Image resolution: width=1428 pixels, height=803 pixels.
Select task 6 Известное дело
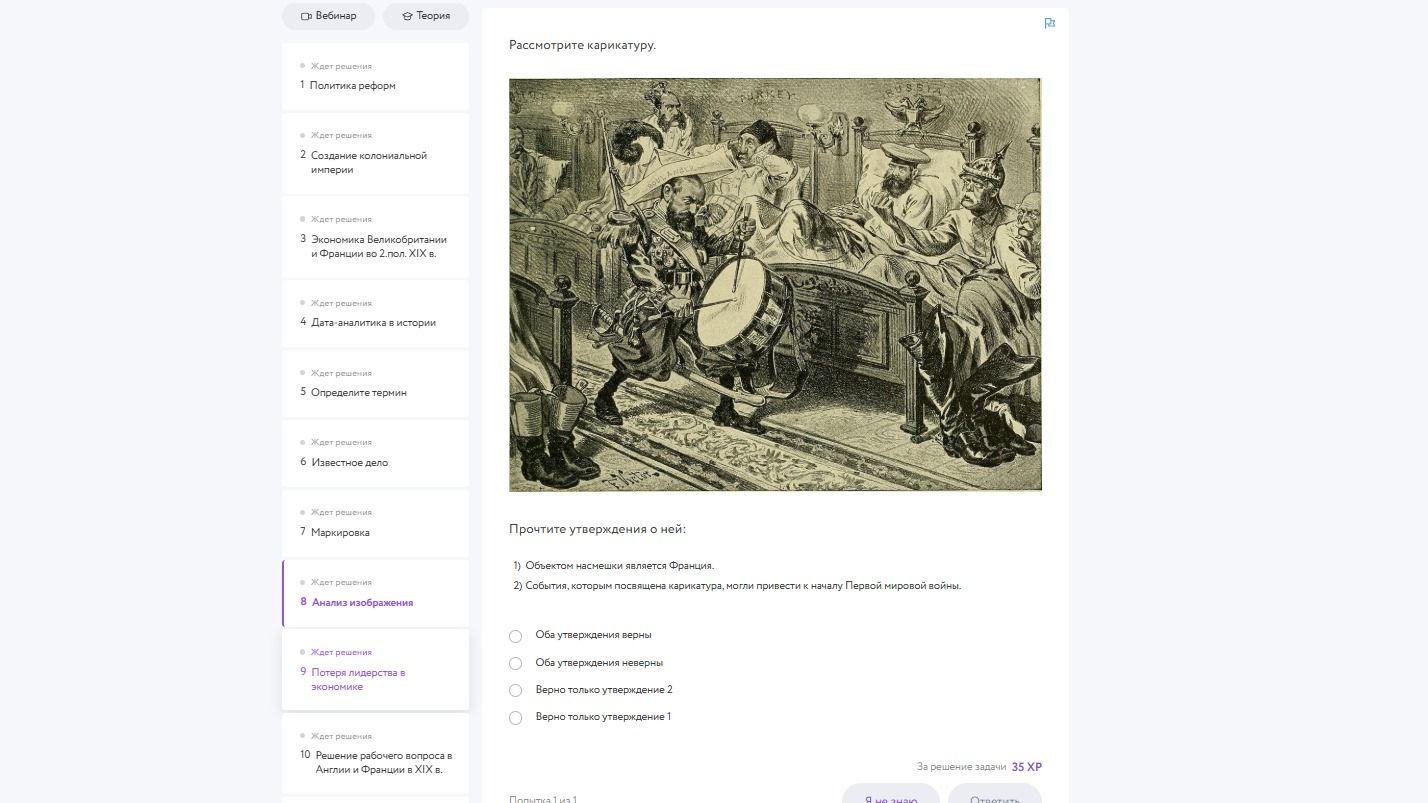click(x=375, y=454)
